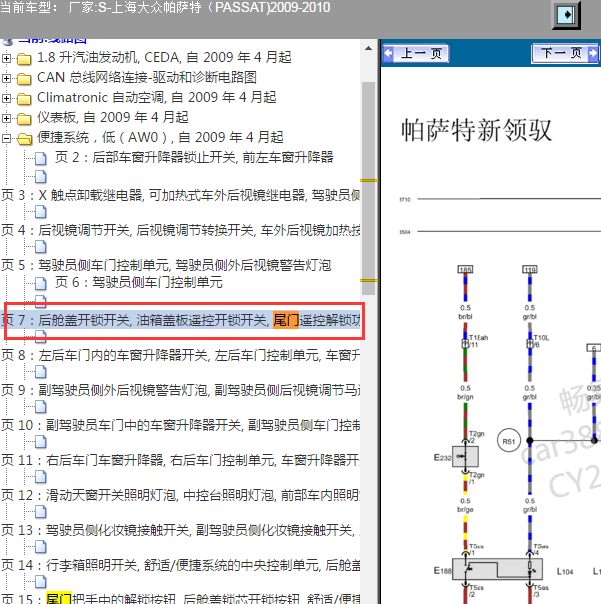Open 页 11 右后车门车窗升降器 entry

(x=180, y=460)
